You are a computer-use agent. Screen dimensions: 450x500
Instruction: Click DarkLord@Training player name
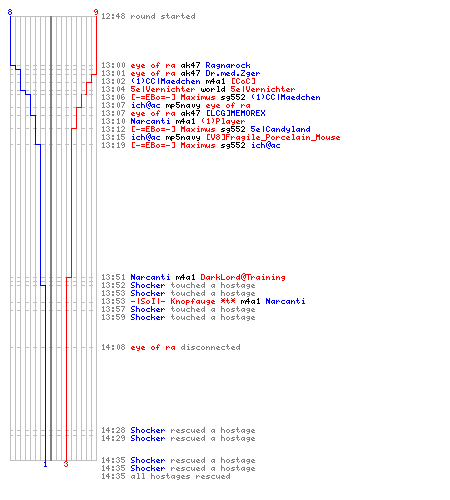[243, 277]
